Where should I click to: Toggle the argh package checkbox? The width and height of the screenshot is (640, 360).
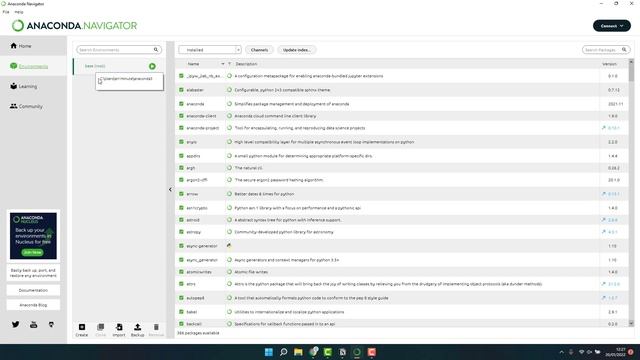[x=181, y=168]
